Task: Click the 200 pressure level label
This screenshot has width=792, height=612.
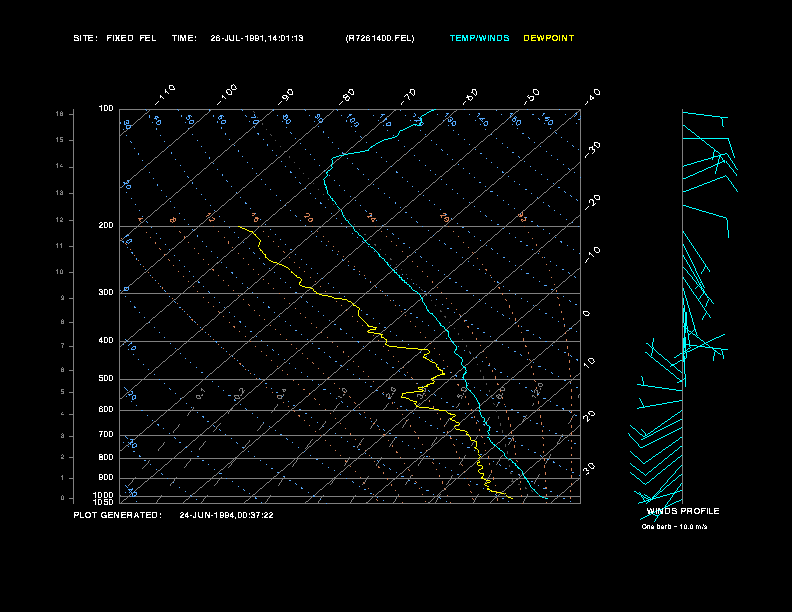Action: [x=106, y=226]
